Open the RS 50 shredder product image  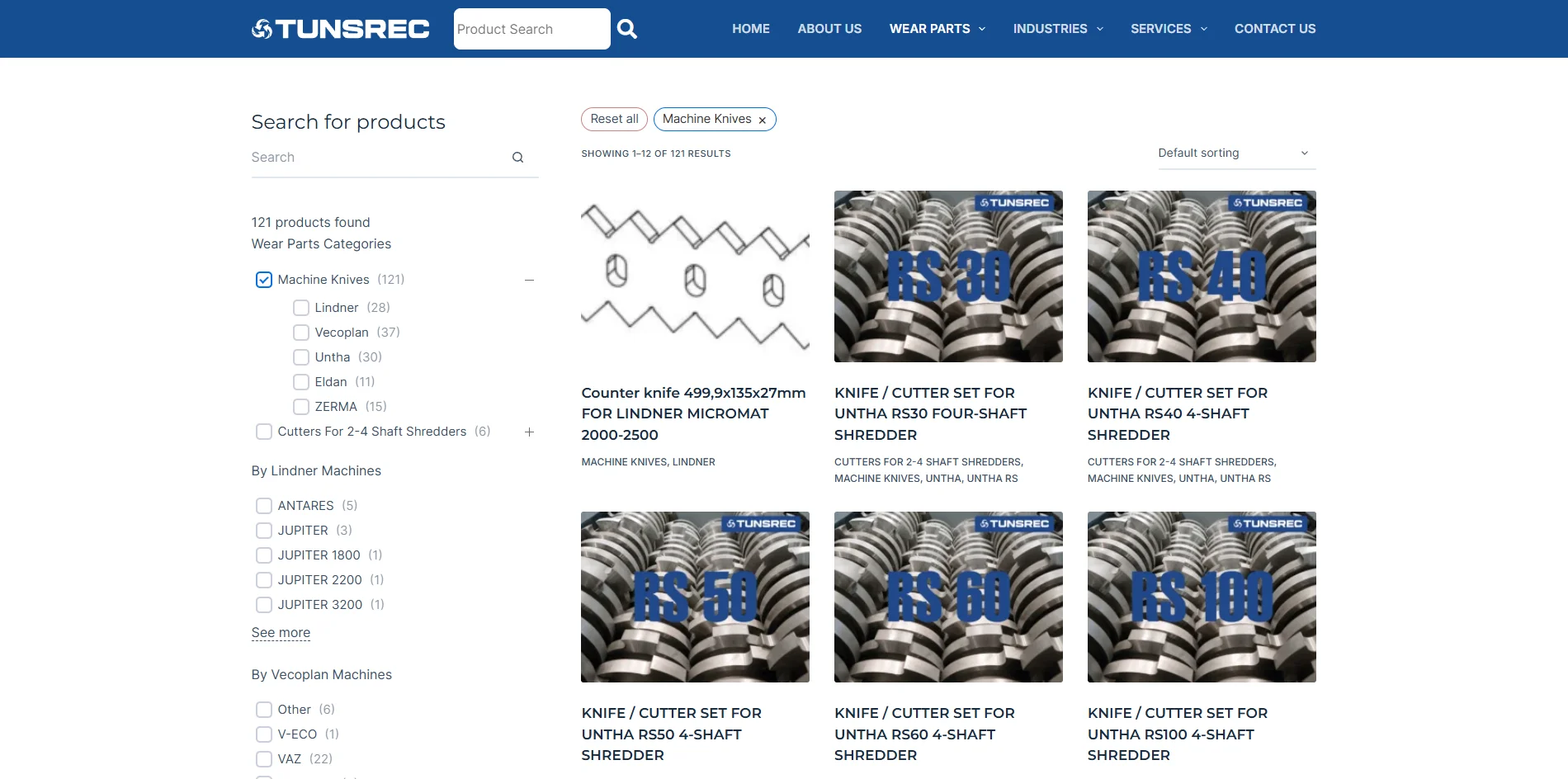point(695,597)
